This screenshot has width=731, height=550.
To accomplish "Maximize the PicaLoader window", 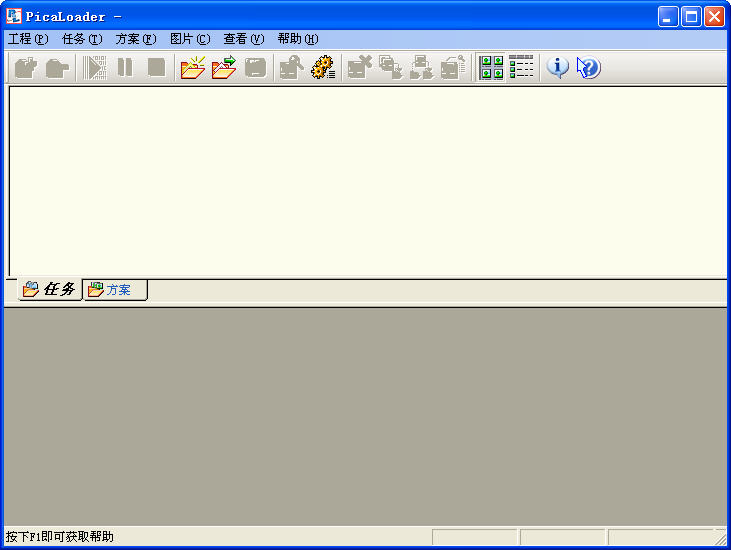I will pyautogui.click(x=691, y=17).
